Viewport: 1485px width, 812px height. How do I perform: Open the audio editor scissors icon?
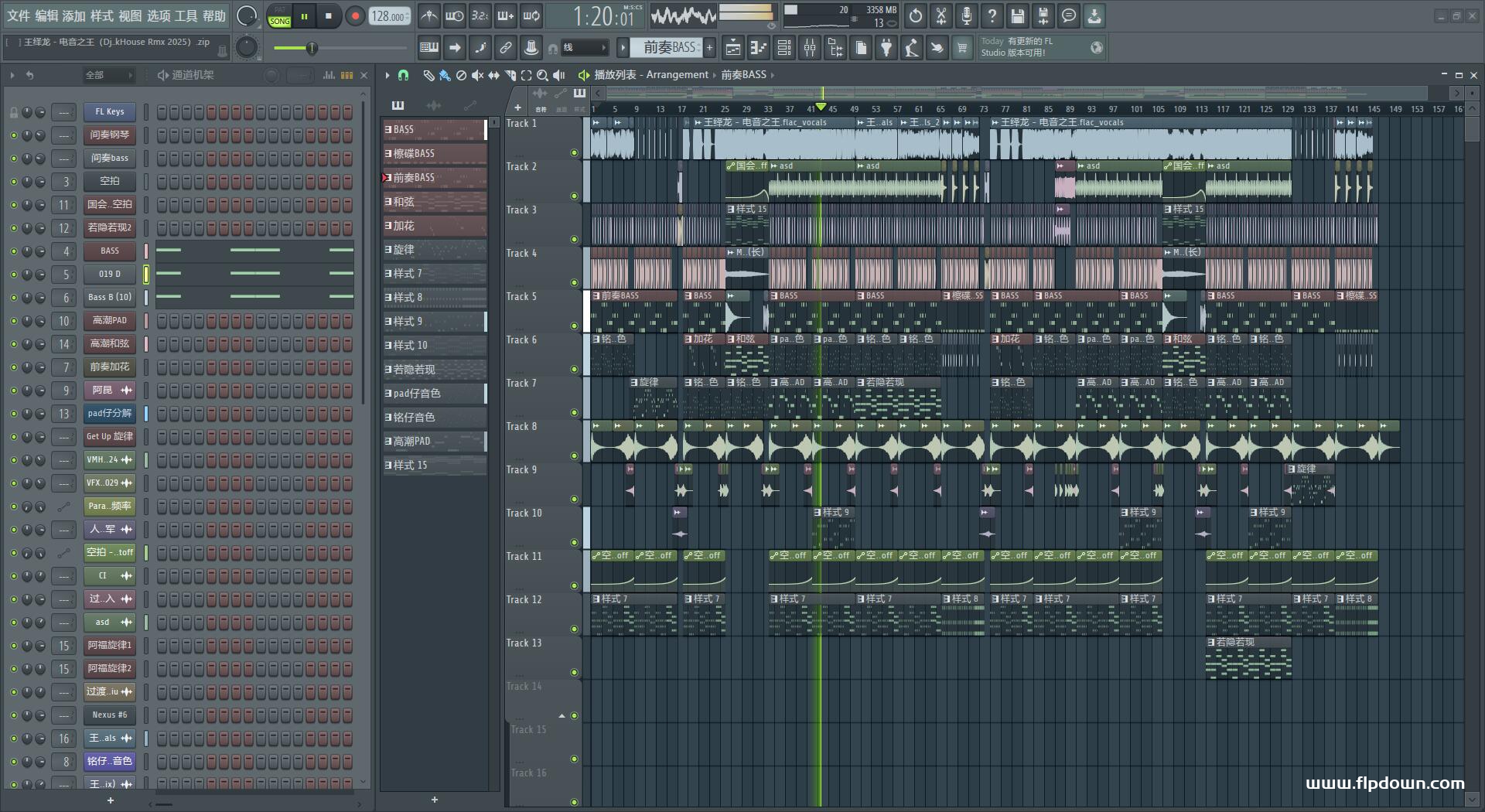tap(941, 15)
